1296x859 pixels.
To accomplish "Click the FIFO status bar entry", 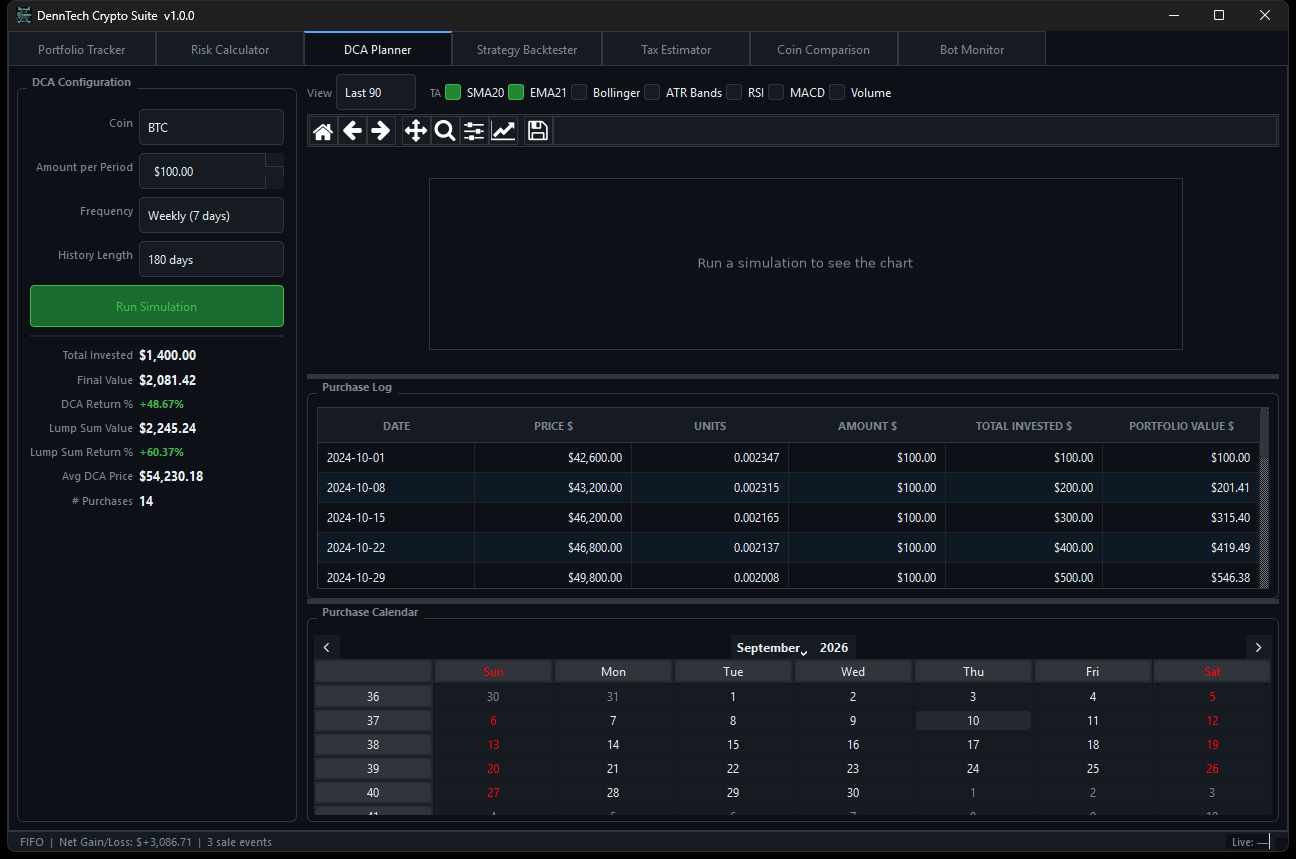I will coord(32,842).
